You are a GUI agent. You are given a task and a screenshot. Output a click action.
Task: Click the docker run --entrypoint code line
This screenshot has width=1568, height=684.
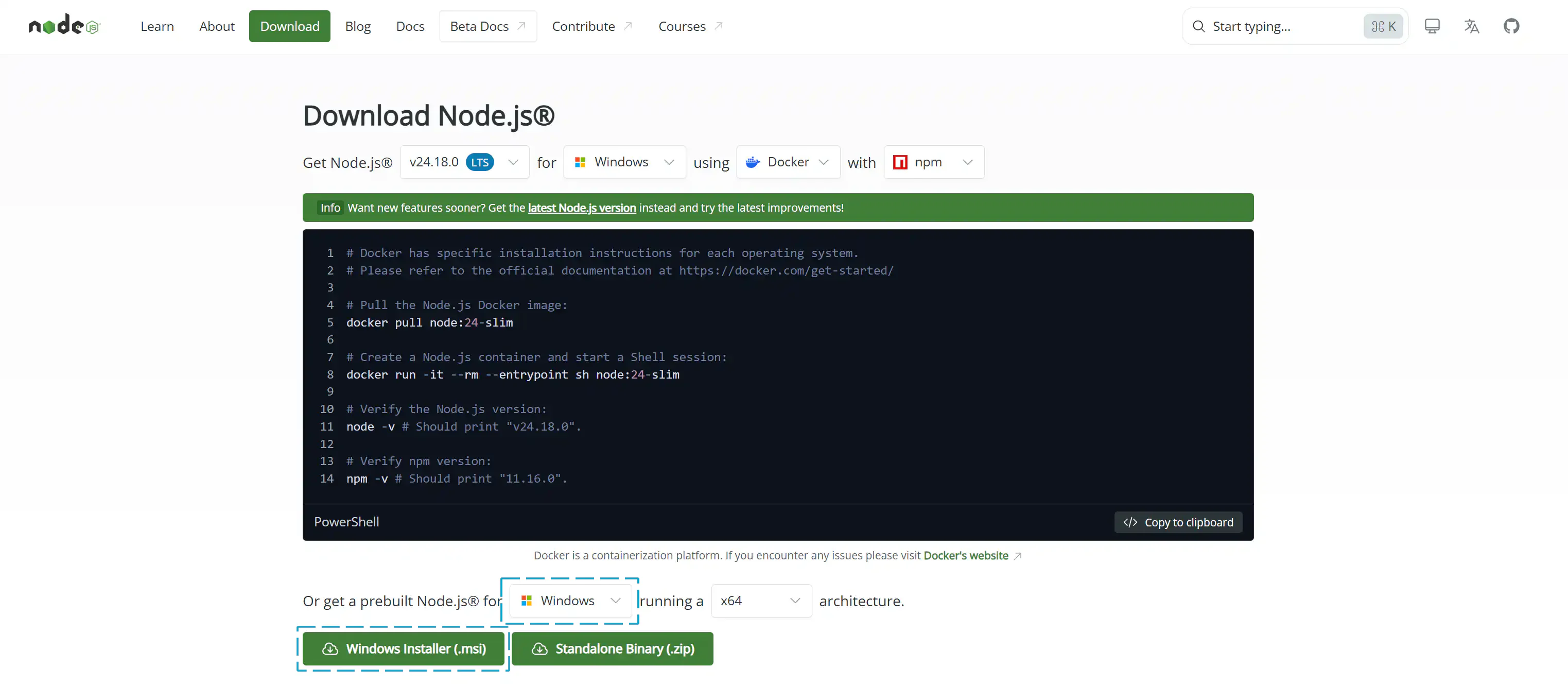click(513, 374)
